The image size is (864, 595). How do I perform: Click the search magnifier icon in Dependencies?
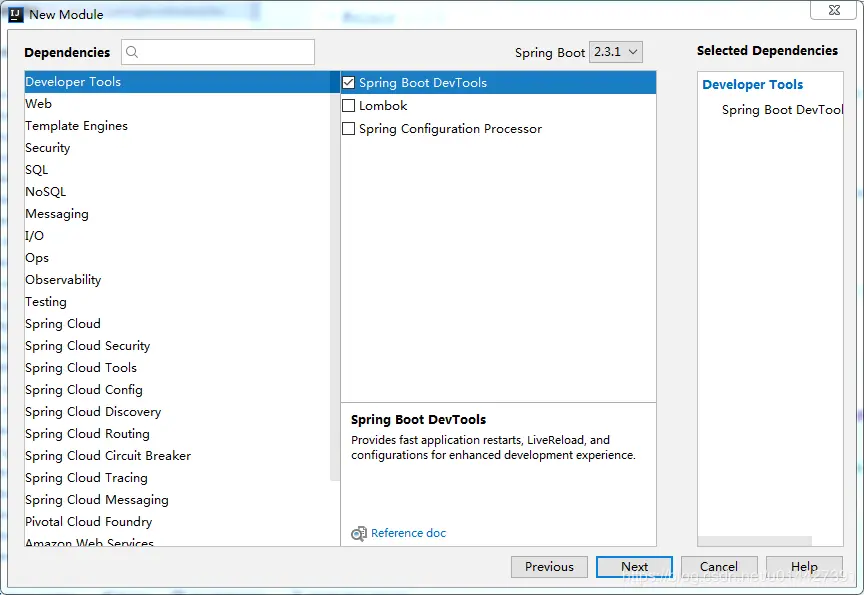coord(132,52)
